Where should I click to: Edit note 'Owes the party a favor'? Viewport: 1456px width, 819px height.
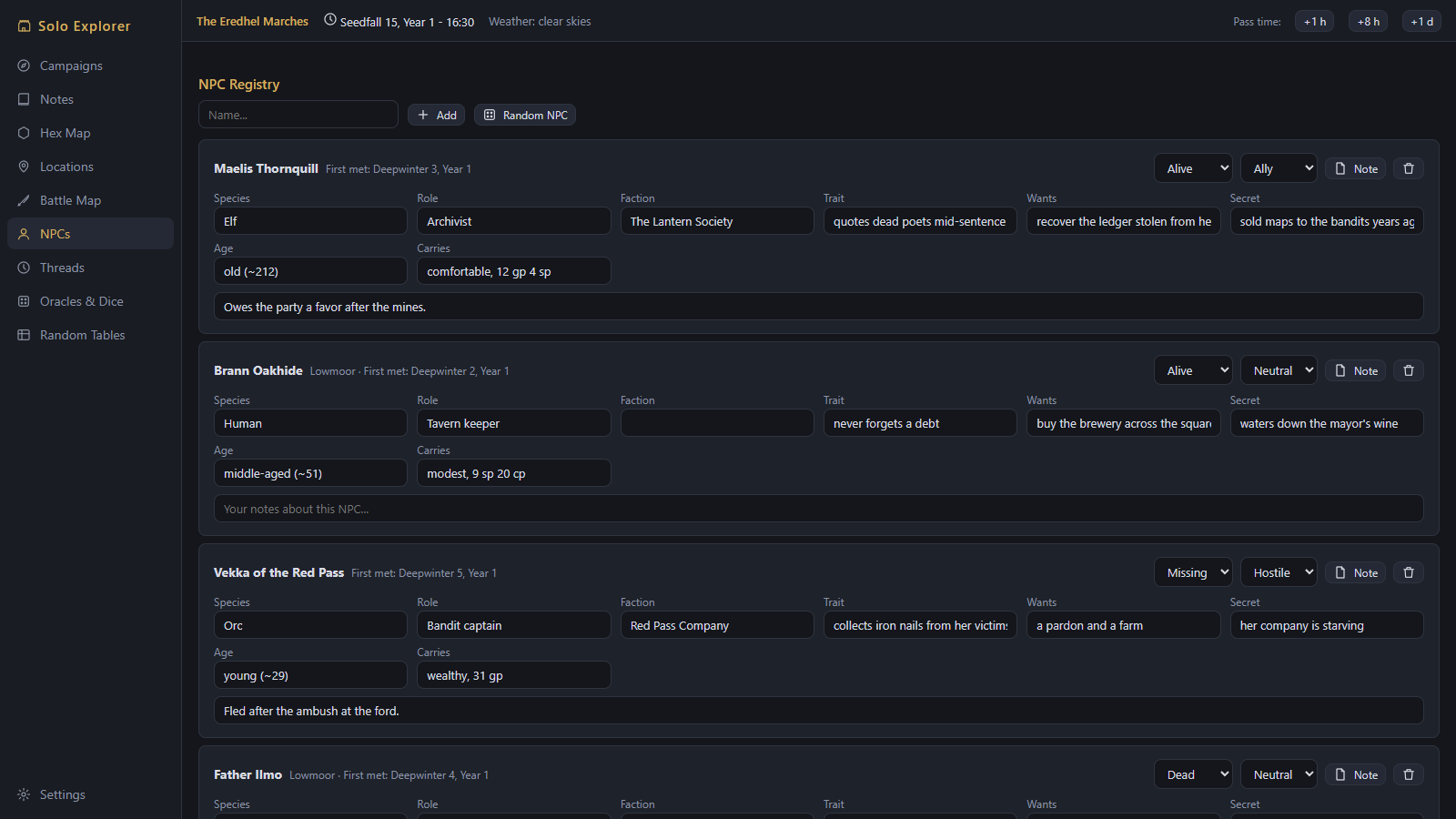click(x=819, y=307)
